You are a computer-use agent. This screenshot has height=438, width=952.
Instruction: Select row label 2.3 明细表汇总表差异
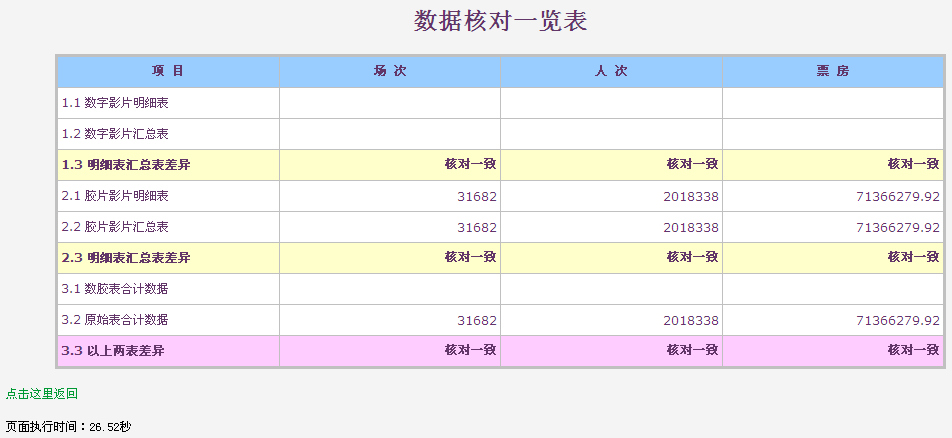tap(126, 258)
